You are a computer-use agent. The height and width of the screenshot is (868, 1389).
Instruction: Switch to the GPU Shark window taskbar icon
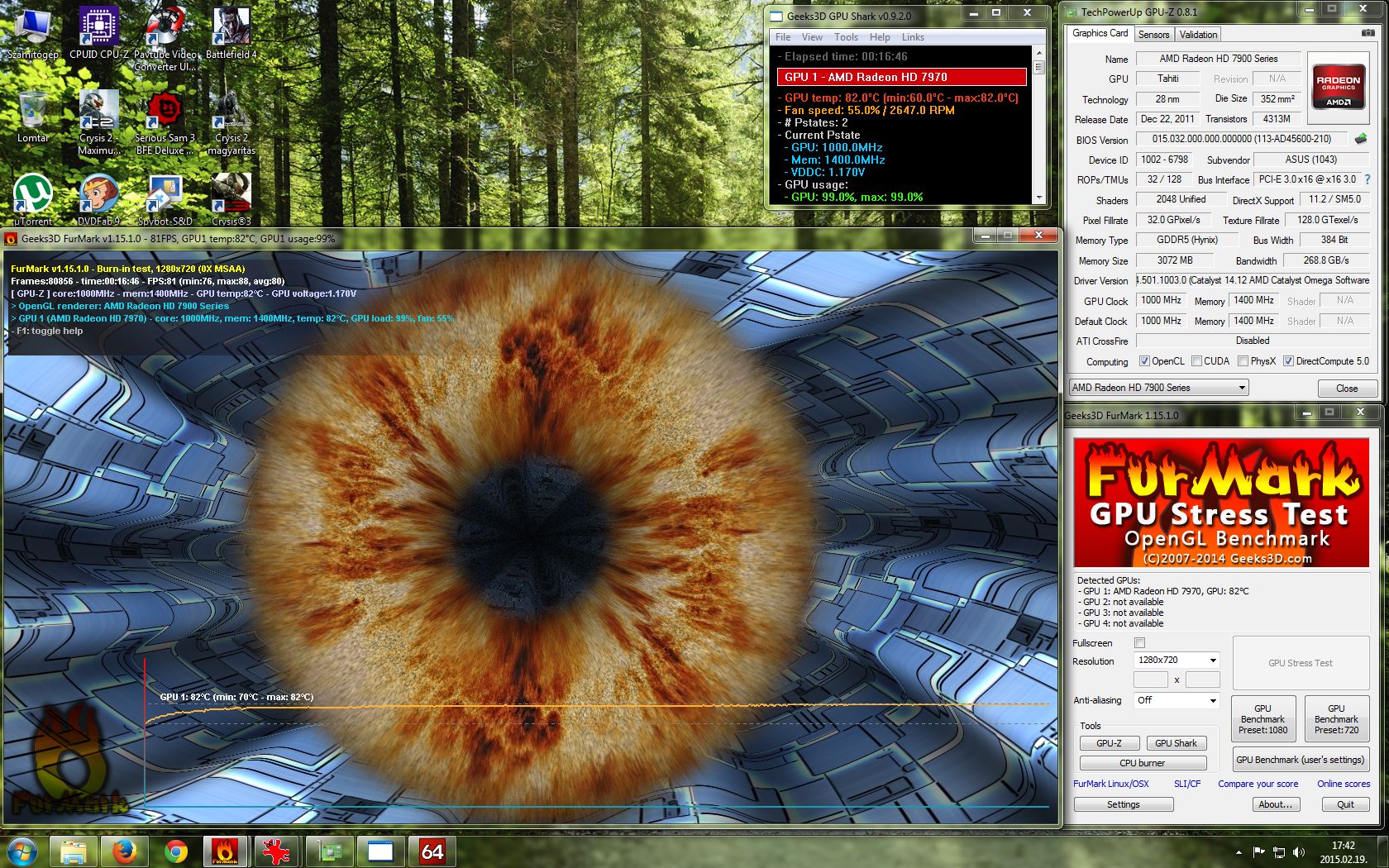380,851
